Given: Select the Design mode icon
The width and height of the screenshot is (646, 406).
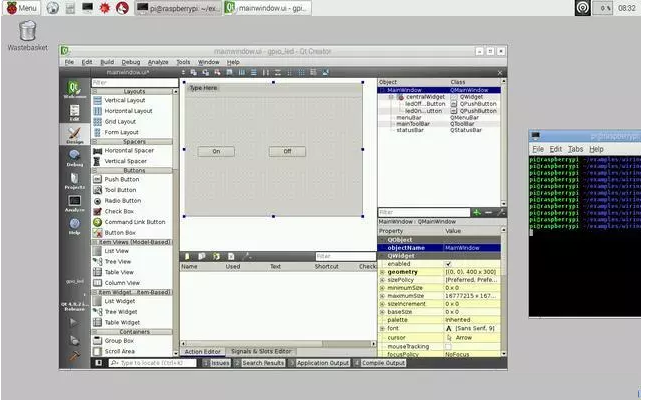Looking at the screenshot, I should pyautogui.click(x=73, y=135).
